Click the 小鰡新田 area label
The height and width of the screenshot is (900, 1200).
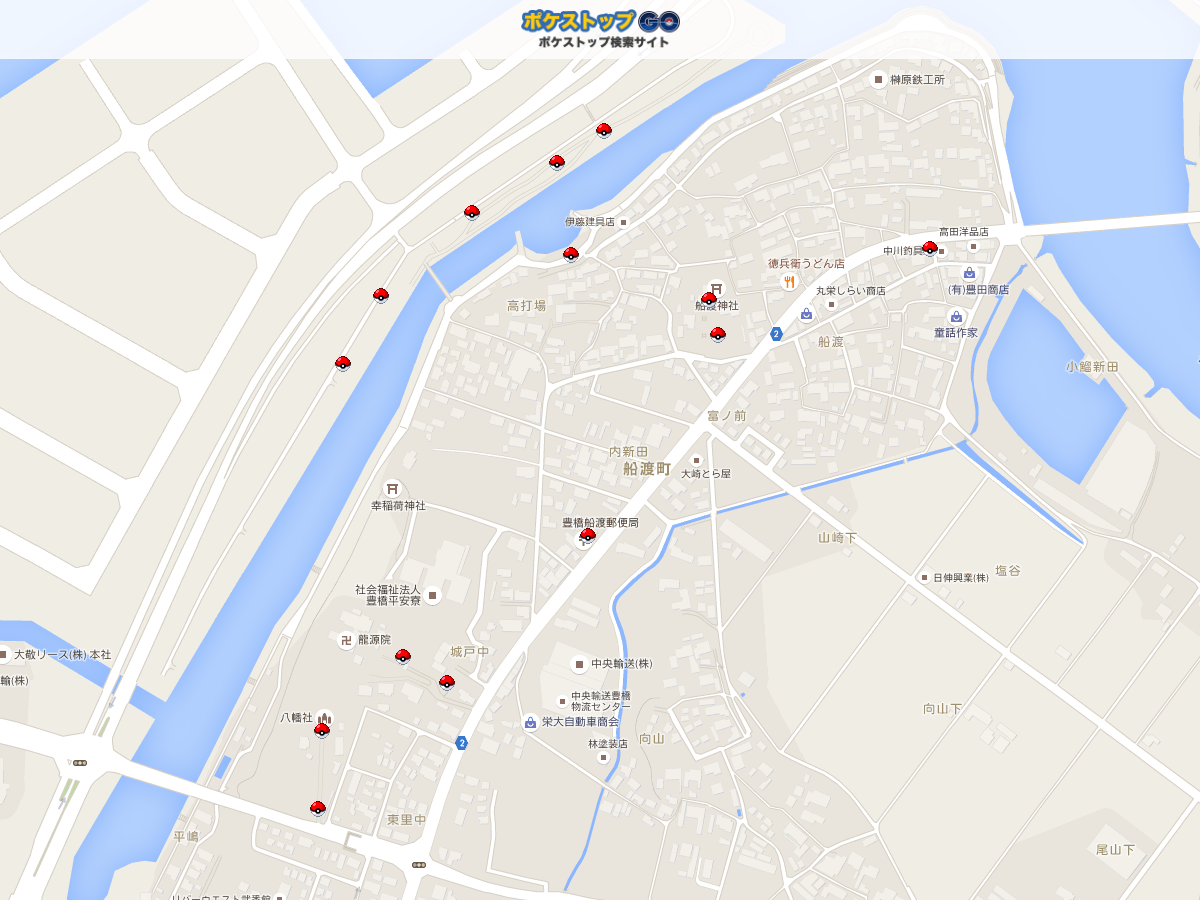[x=1092, y=367]
